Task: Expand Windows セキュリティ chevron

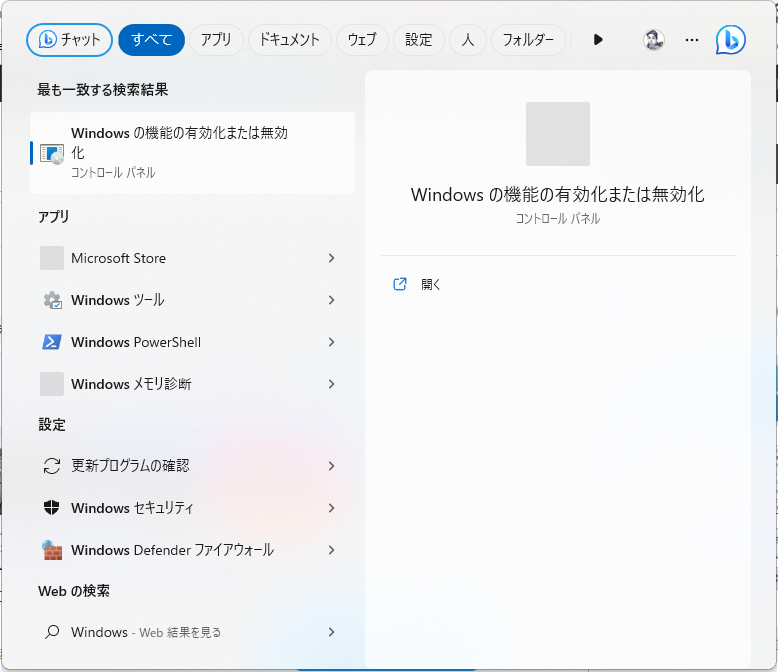Action: click(331, 508)
